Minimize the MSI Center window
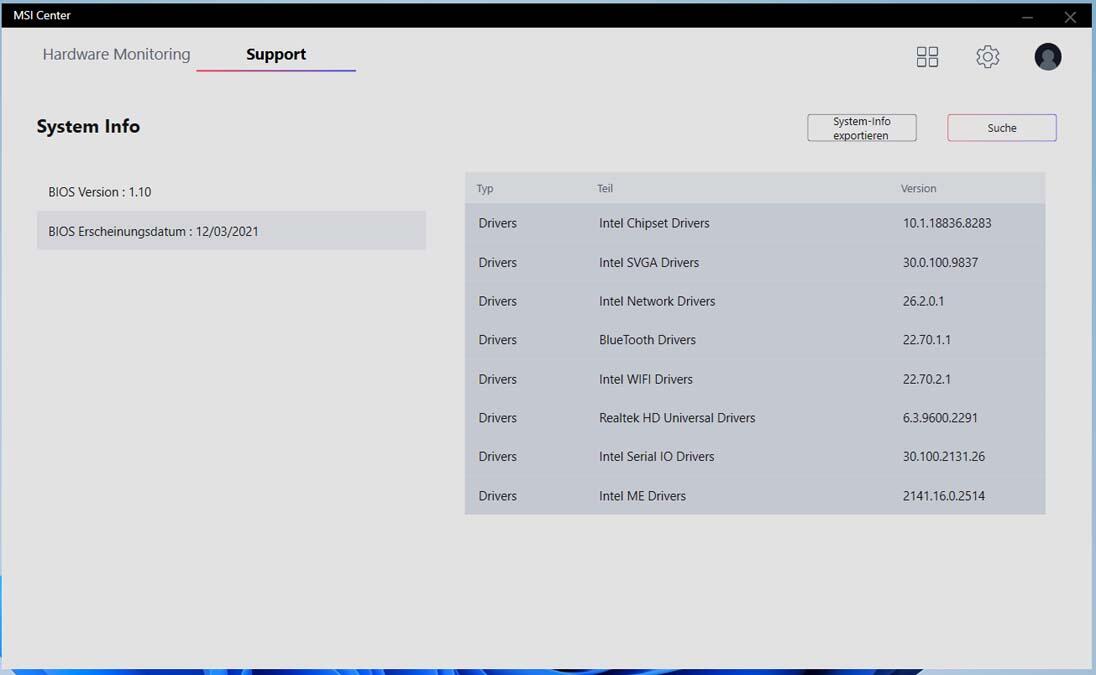The image size is (1096, 675). 1027,17
